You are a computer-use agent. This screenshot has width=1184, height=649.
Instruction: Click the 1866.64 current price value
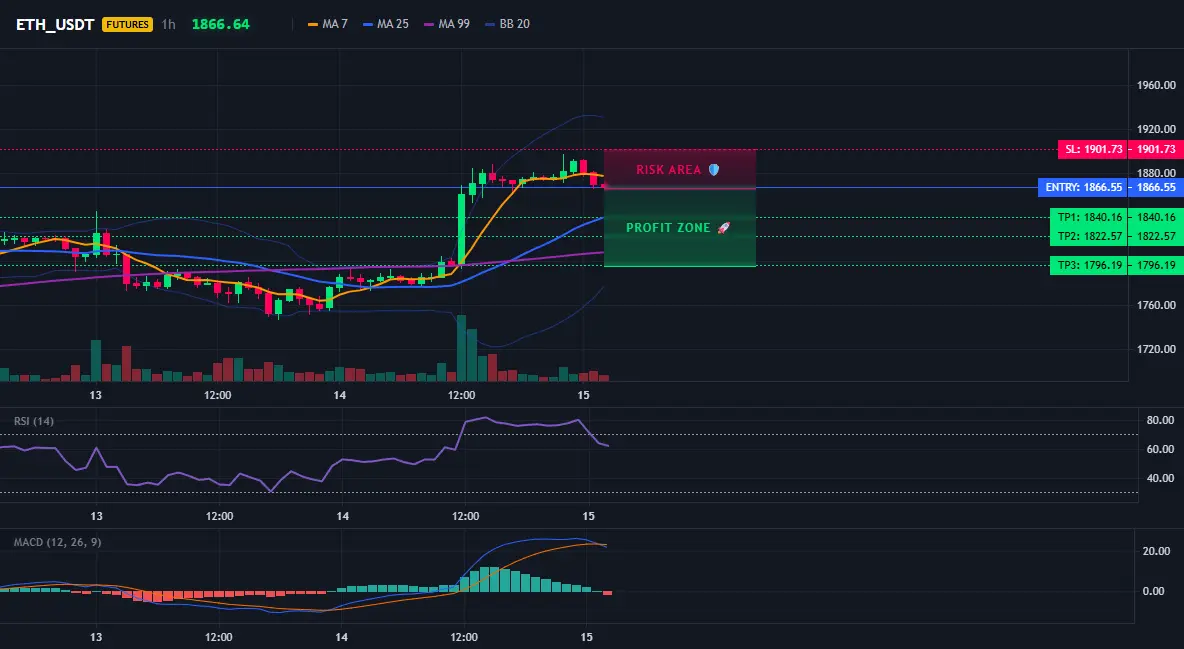220,24
